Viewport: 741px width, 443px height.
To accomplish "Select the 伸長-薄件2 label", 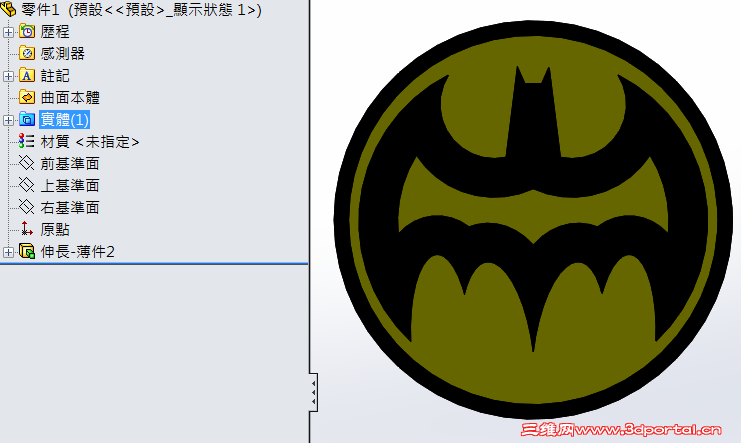I will tap(78, 252).
